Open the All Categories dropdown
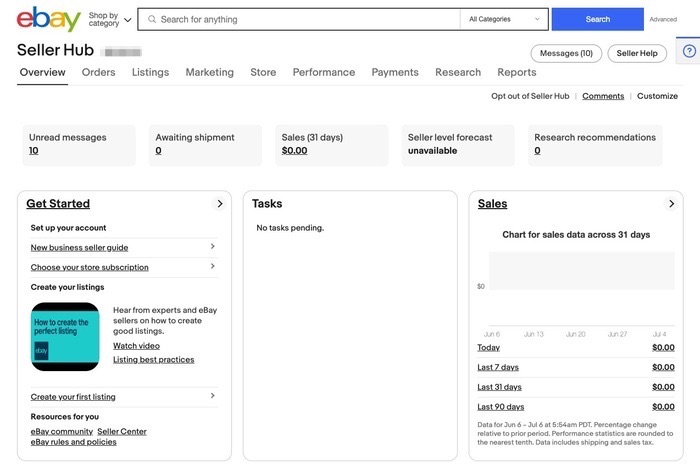700x471 pixels. [x=504, y=19]
